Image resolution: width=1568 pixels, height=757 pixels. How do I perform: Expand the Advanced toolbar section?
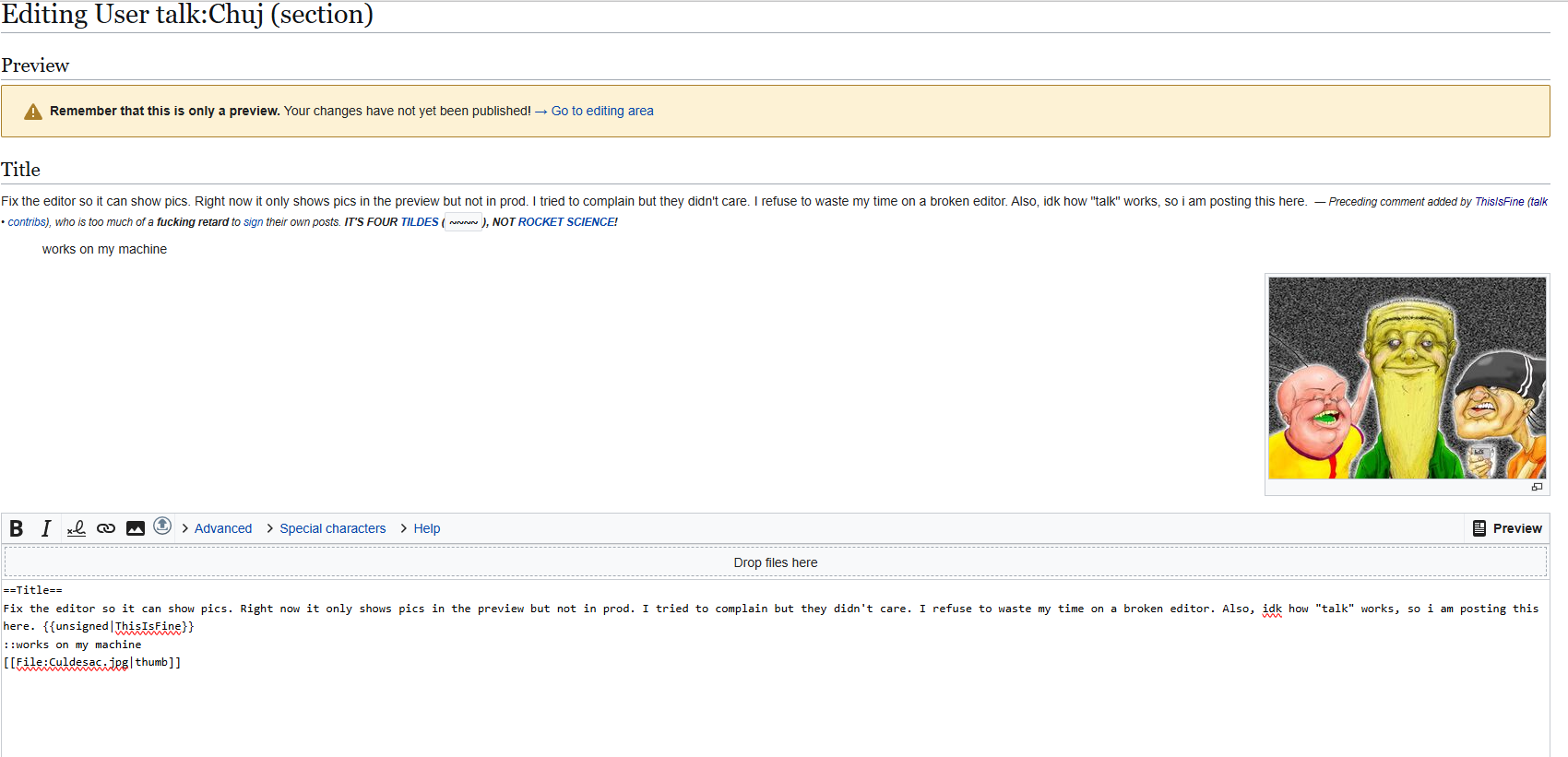pyautogui.click(x=222, y=528)
